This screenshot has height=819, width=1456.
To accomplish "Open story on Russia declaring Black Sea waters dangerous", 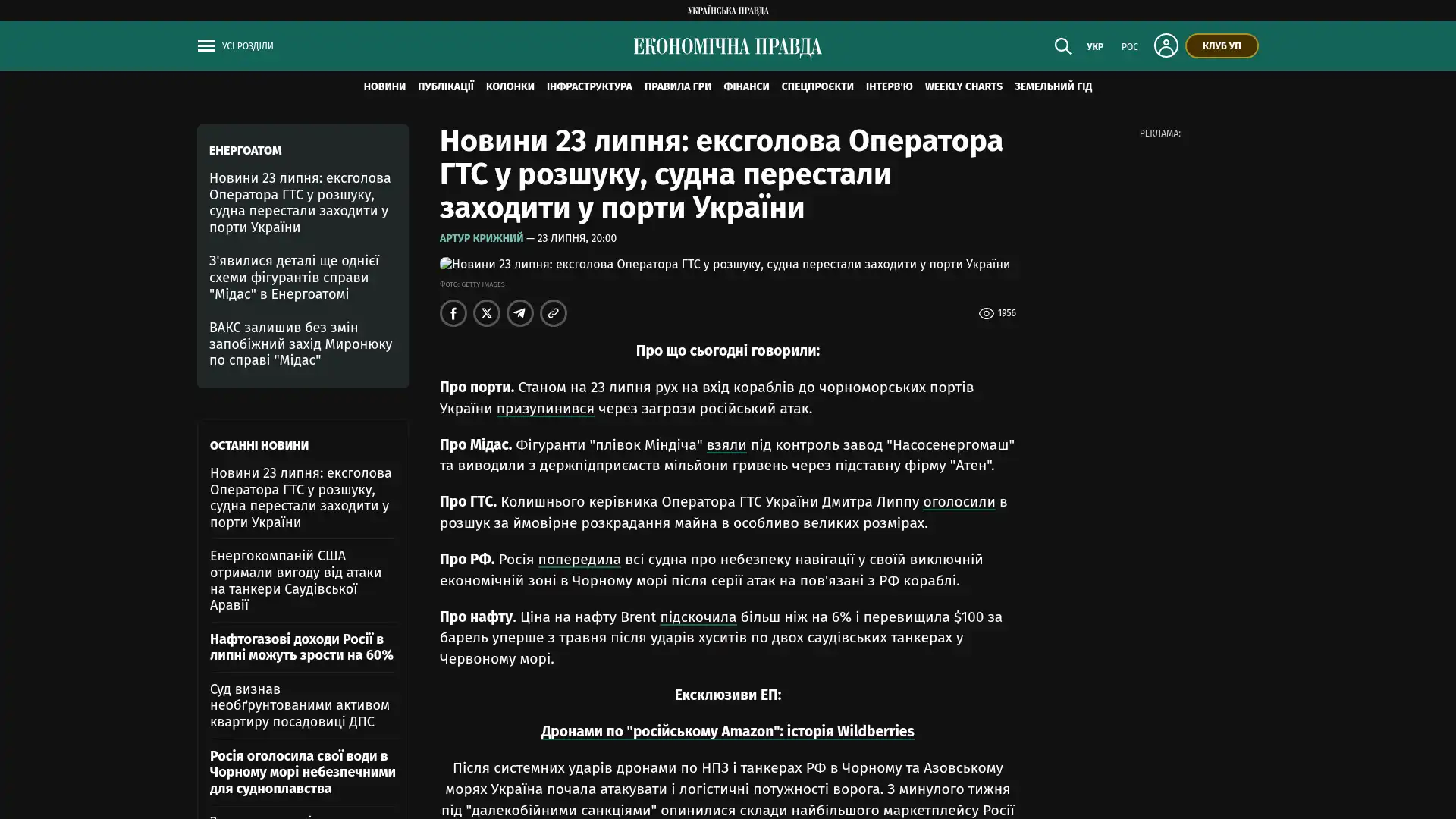I will (303, 772).
